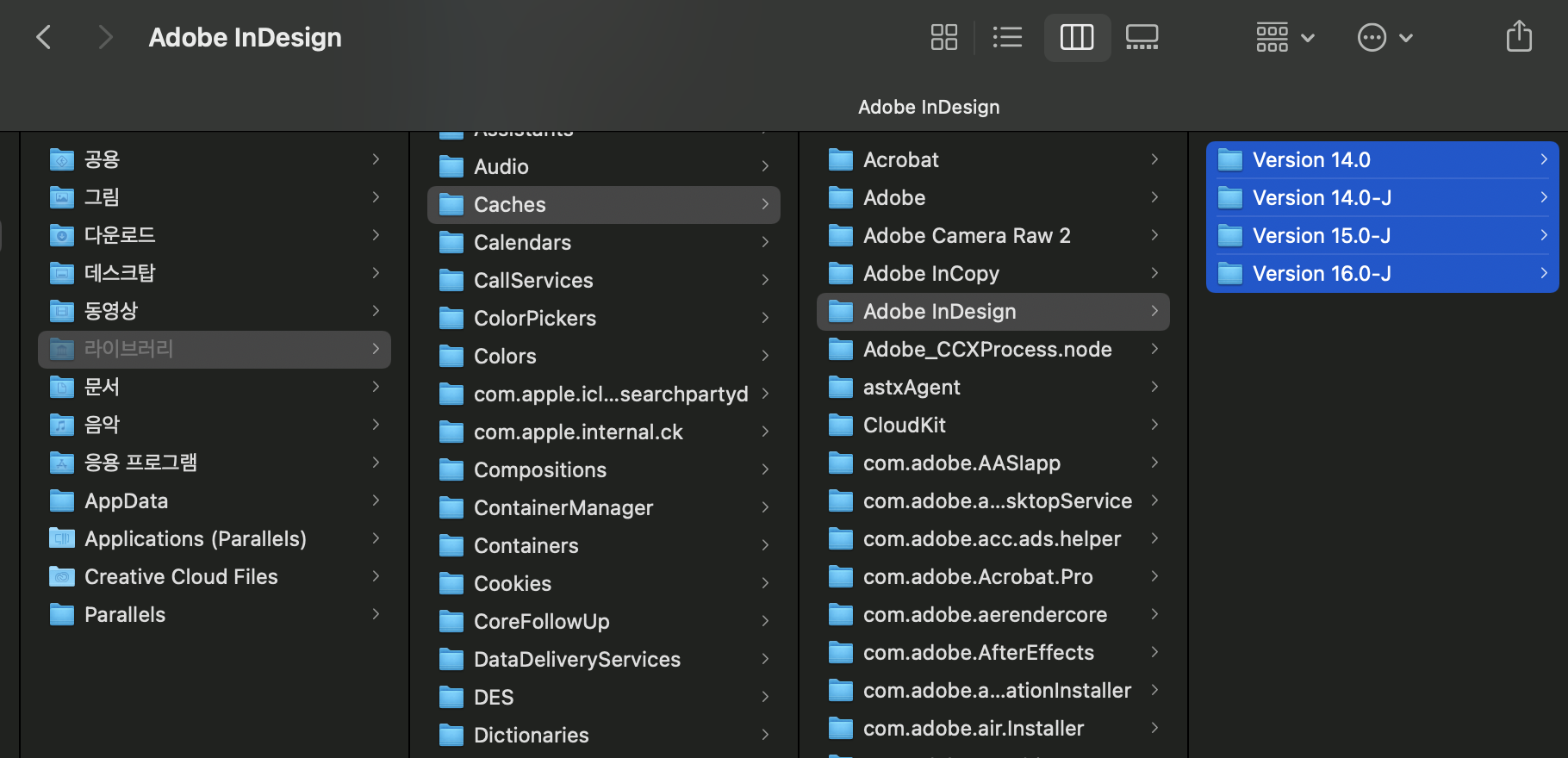Open the action ellipsis menu
1568x758 pixels.
(1384, 37)
